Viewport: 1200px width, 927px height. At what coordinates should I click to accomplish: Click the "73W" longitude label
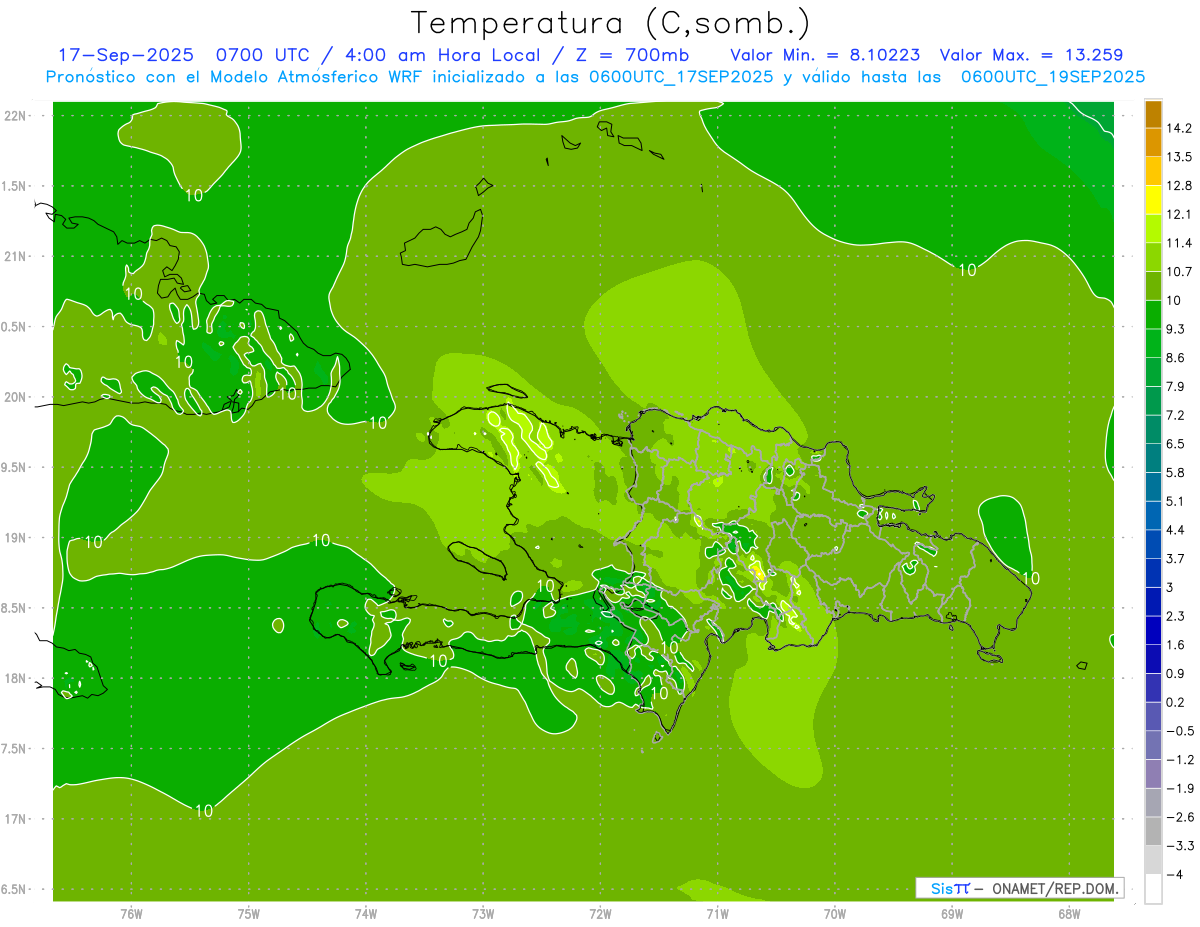(483, 914)
